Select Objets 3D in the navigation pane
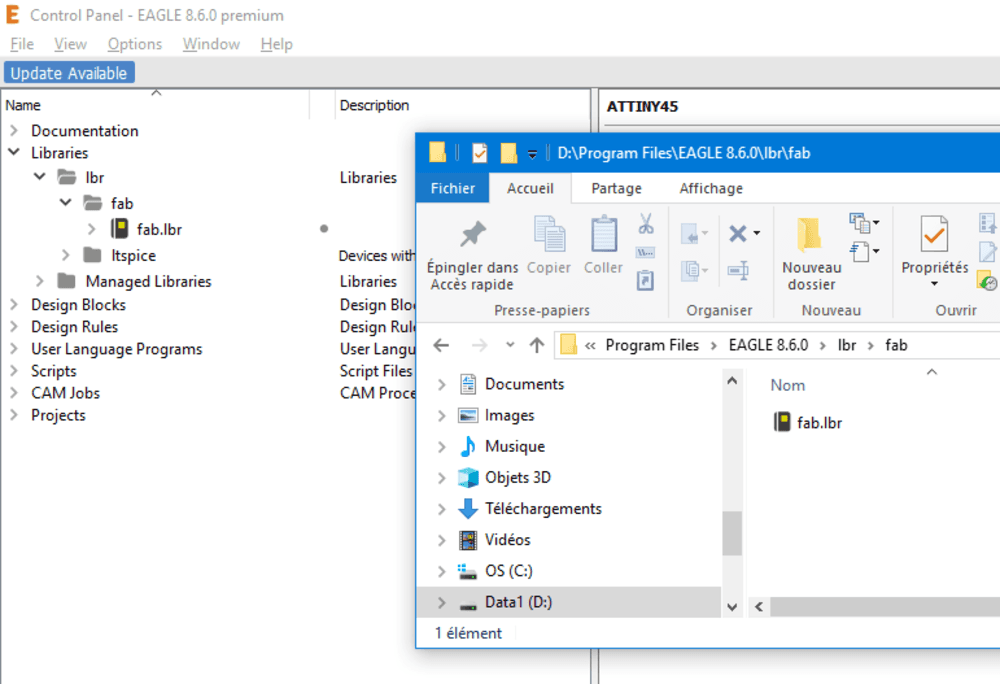The width and height of the screenshot is (1000, 684). click(x=518, y=477)
